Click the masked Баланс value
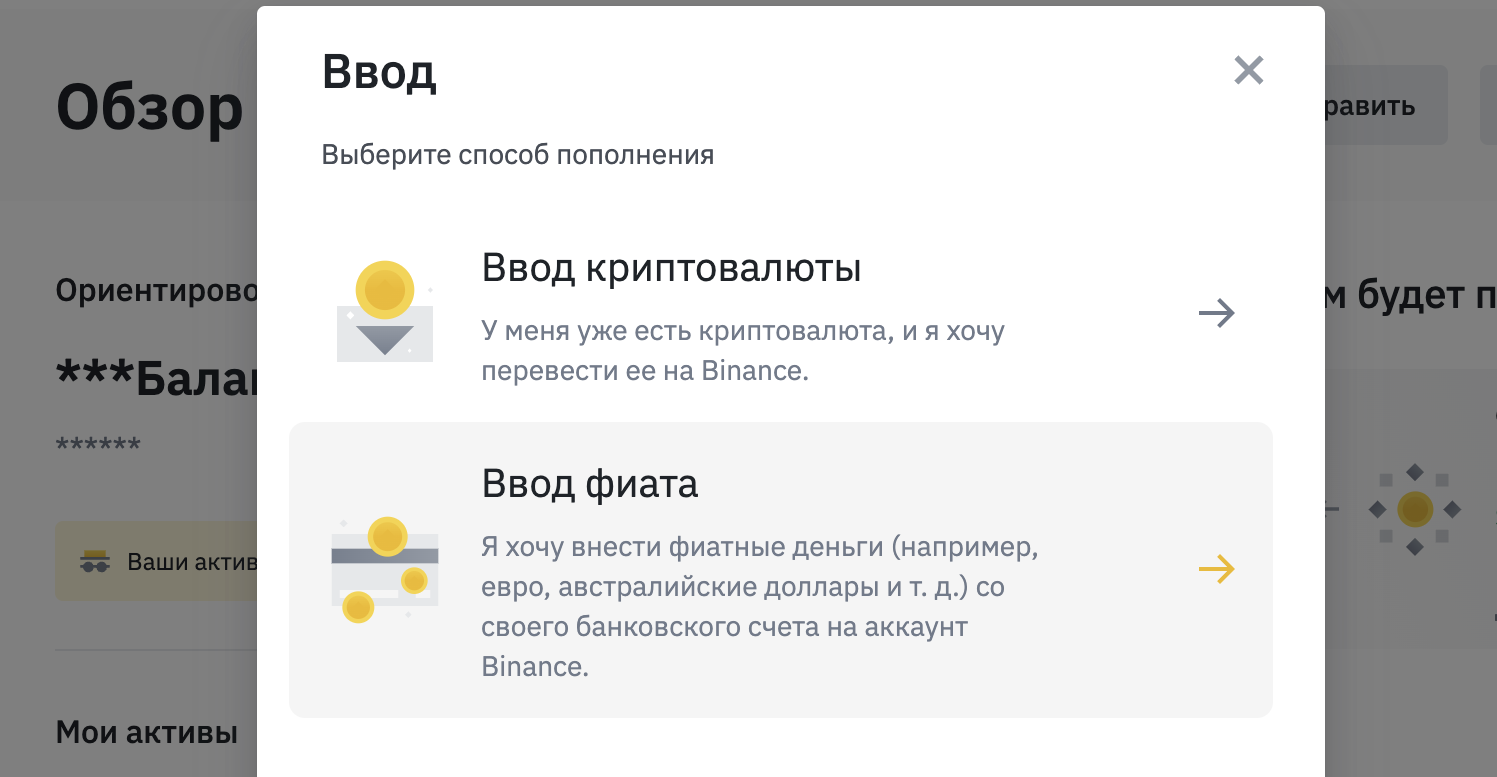The height and width of the screenshot is (777, 1497). click(156, 377)
